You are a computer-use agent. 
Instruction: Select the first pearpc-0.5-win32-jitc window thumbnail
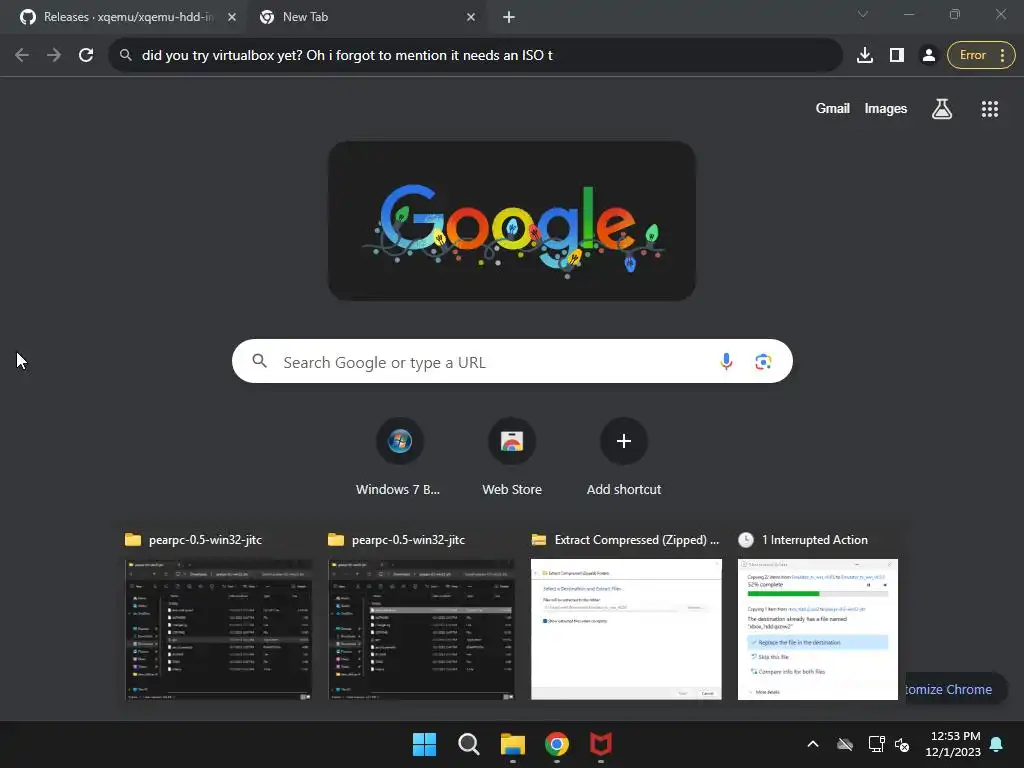point(219,630)
